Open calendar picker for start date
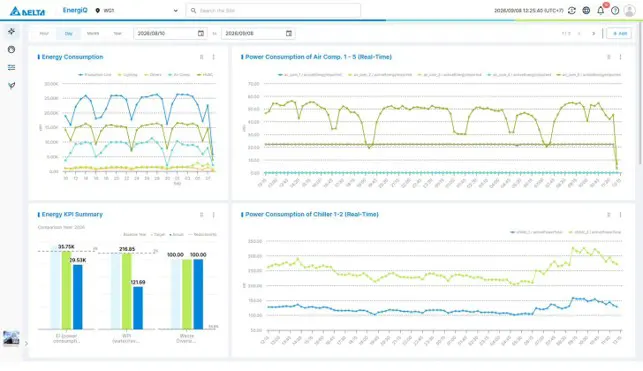 click(201, 33)
